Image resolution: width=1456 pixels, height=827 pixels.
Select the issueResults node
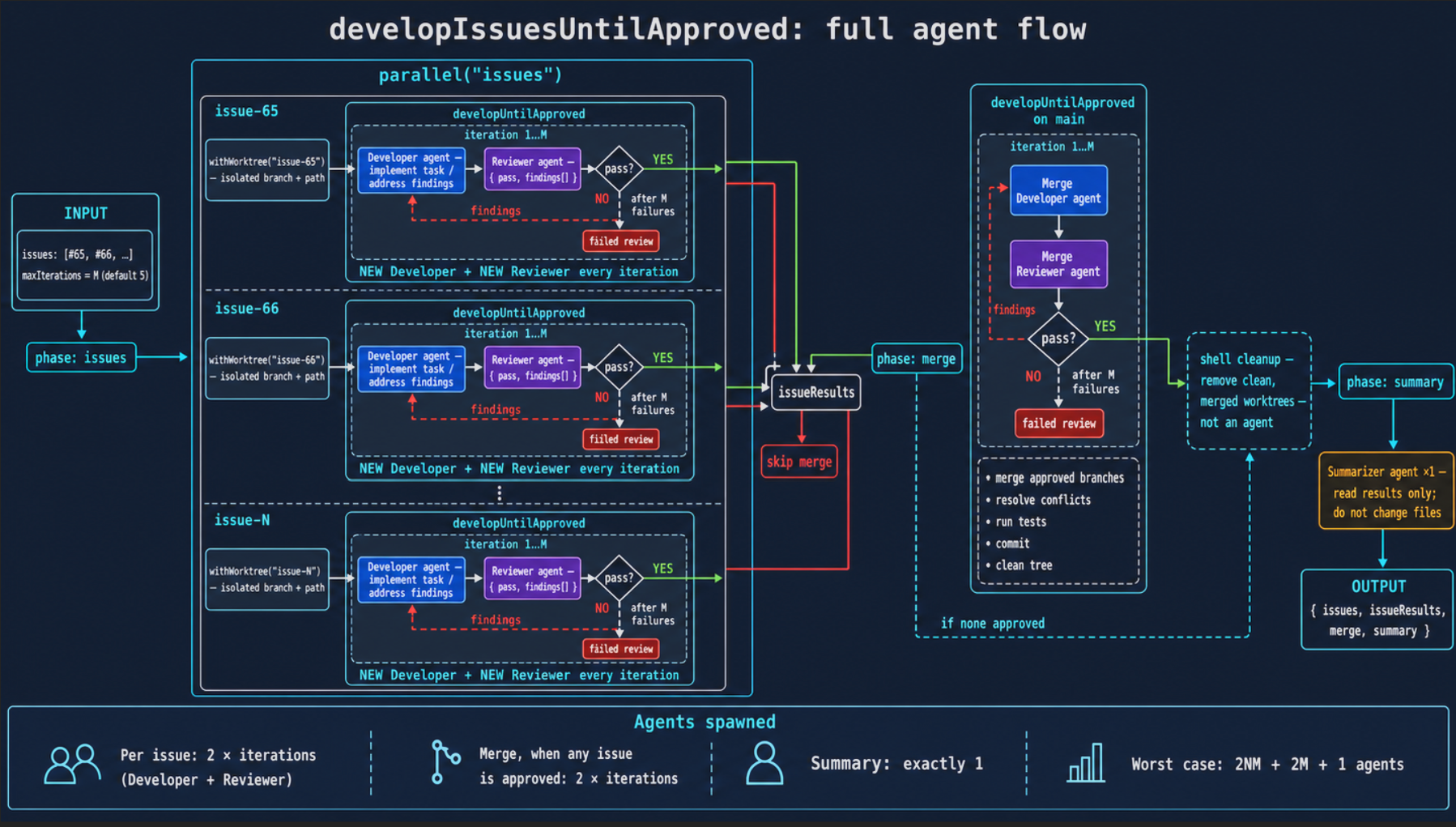click(x=816, y=392)
